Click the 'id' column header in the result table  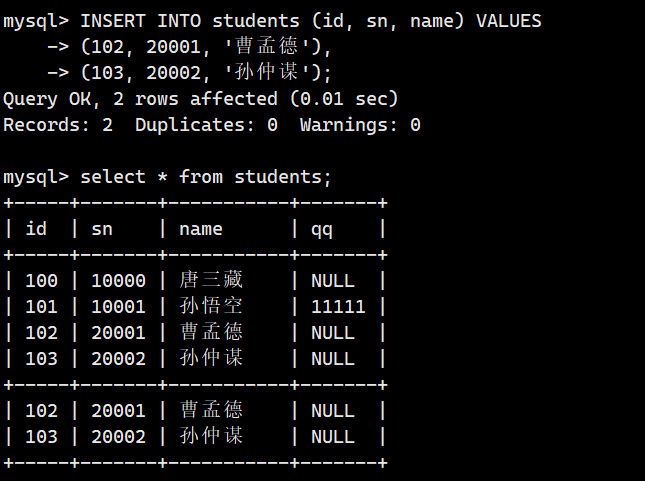[x=36, y=229]
